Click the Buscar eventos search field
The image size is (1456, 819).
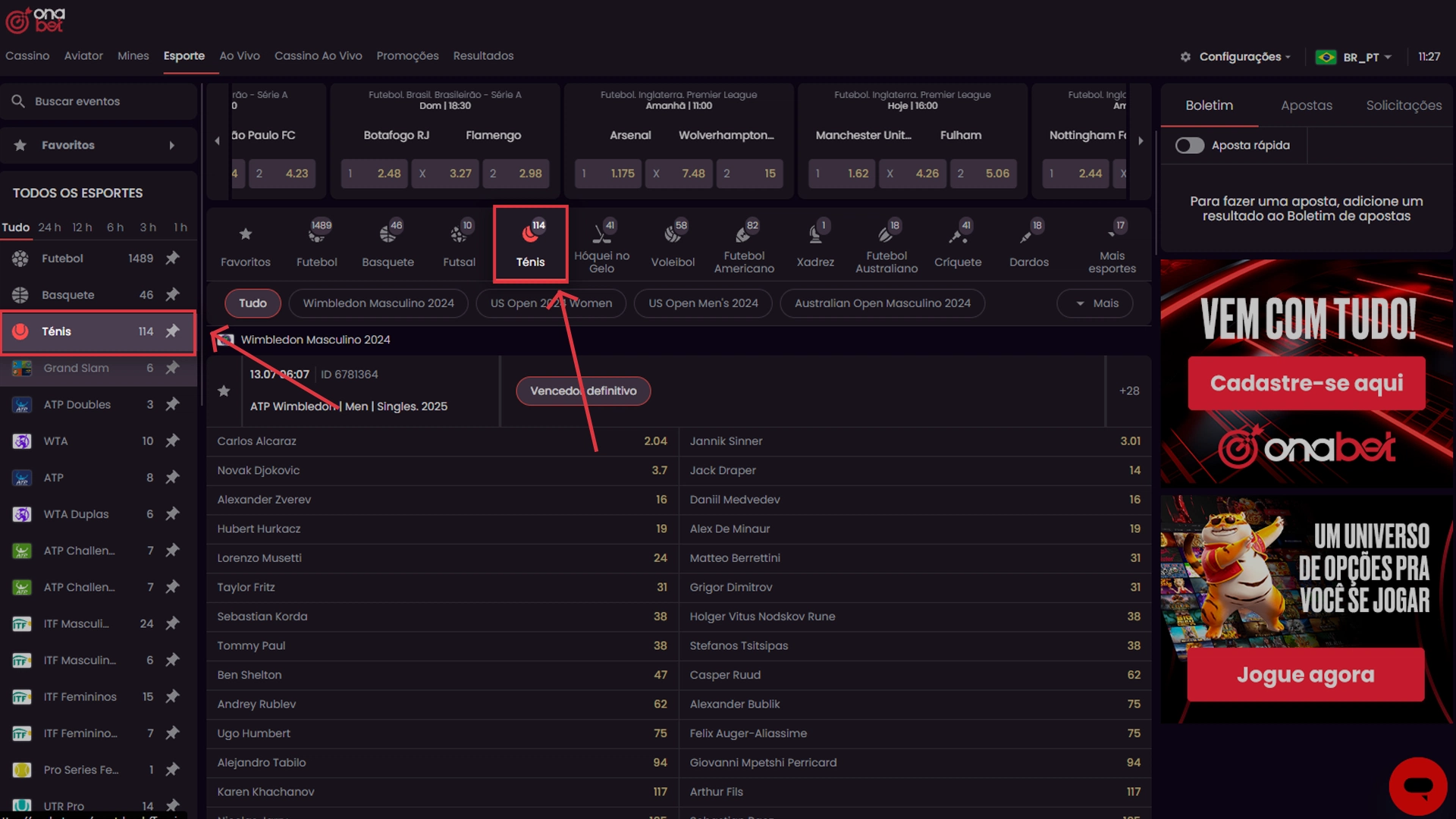click(x=99, y=101)
